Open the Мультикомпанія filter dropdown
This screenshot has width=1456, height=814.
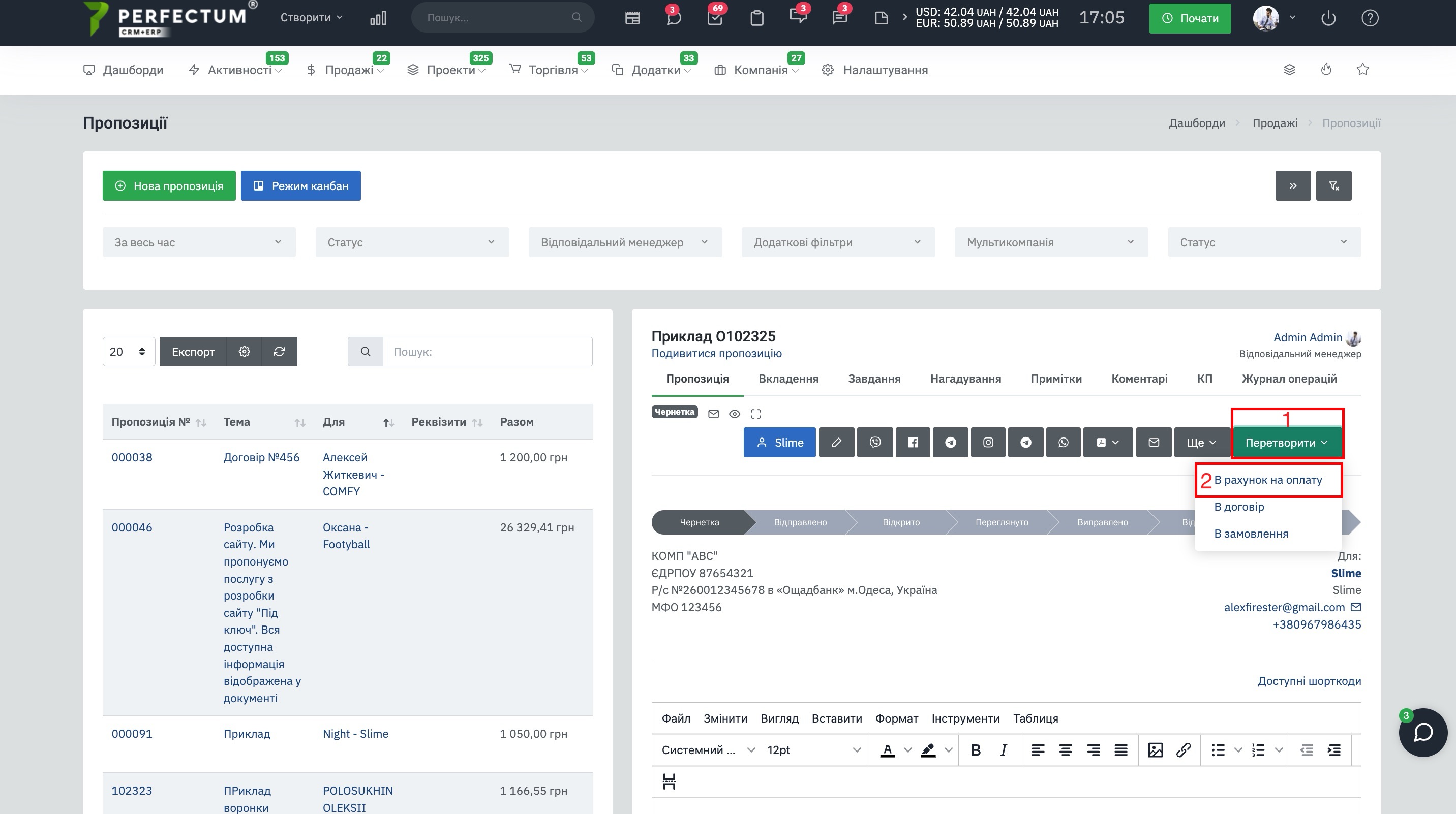pos(1050,242)
